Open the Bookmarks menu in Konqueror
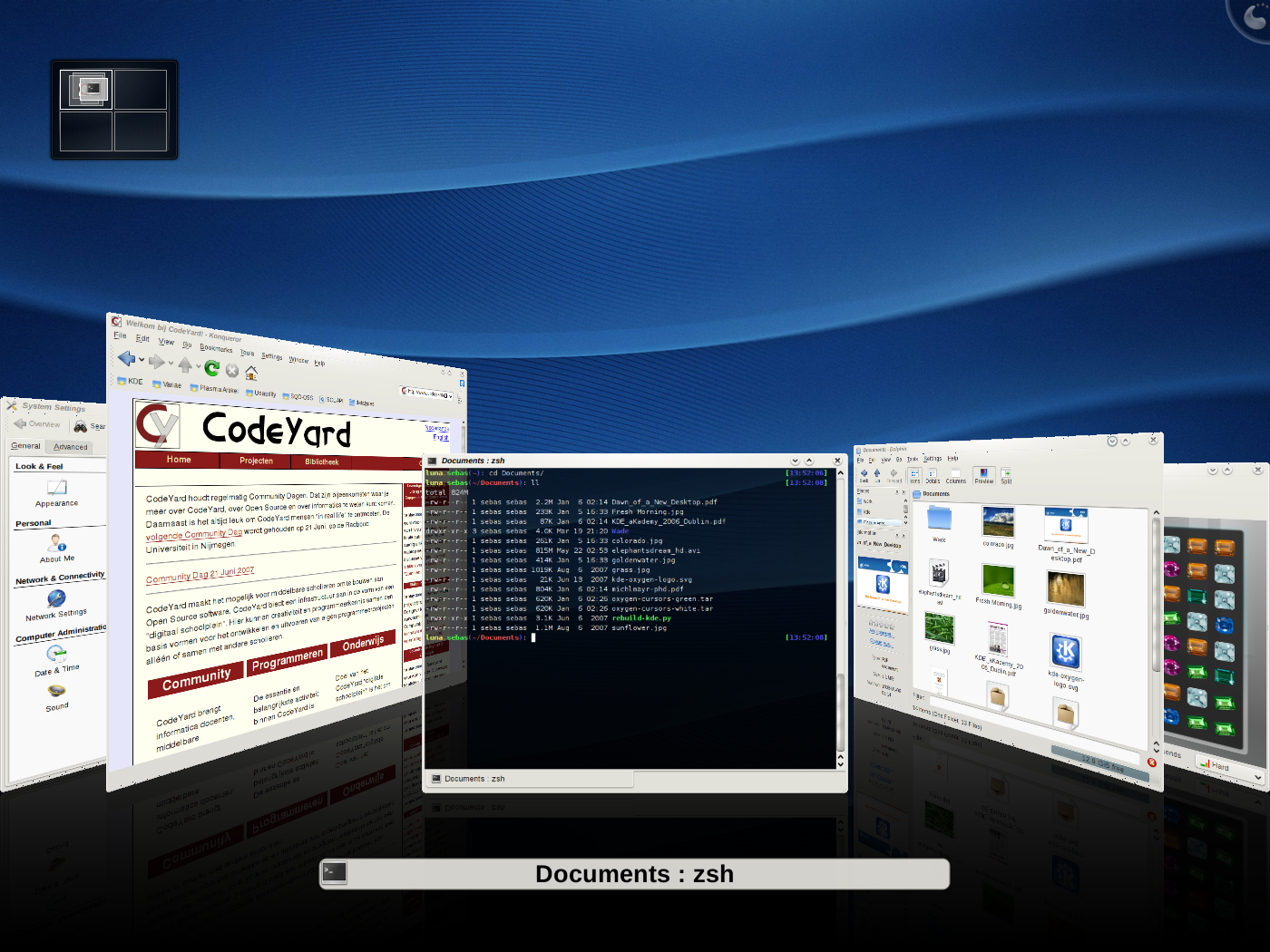This screenshot has width=1270, height=952. click(x=216, y=348)
